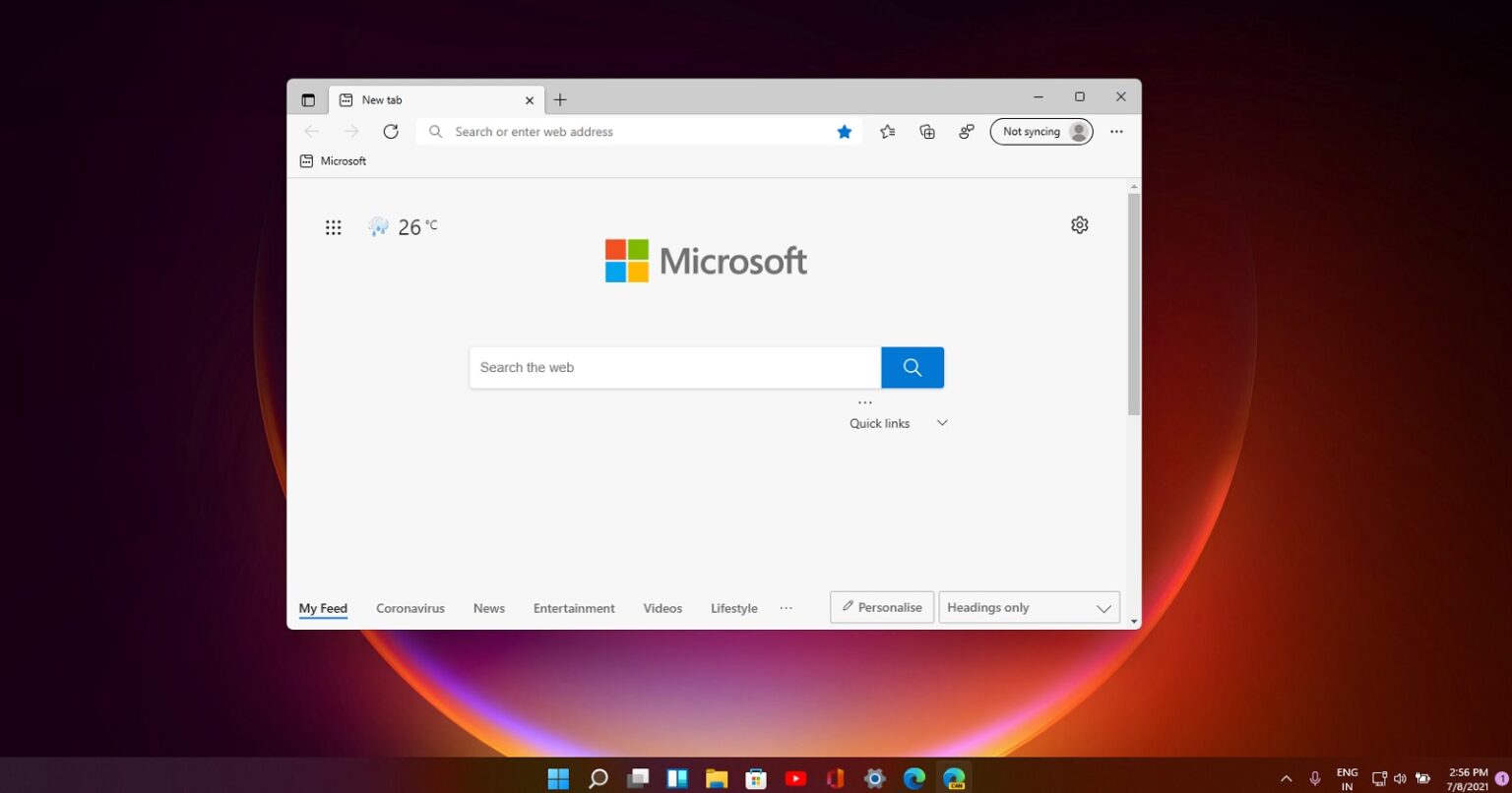1512x793 pixels.
Task: Open the Favorites hub
Action: [x=887, y=131]
